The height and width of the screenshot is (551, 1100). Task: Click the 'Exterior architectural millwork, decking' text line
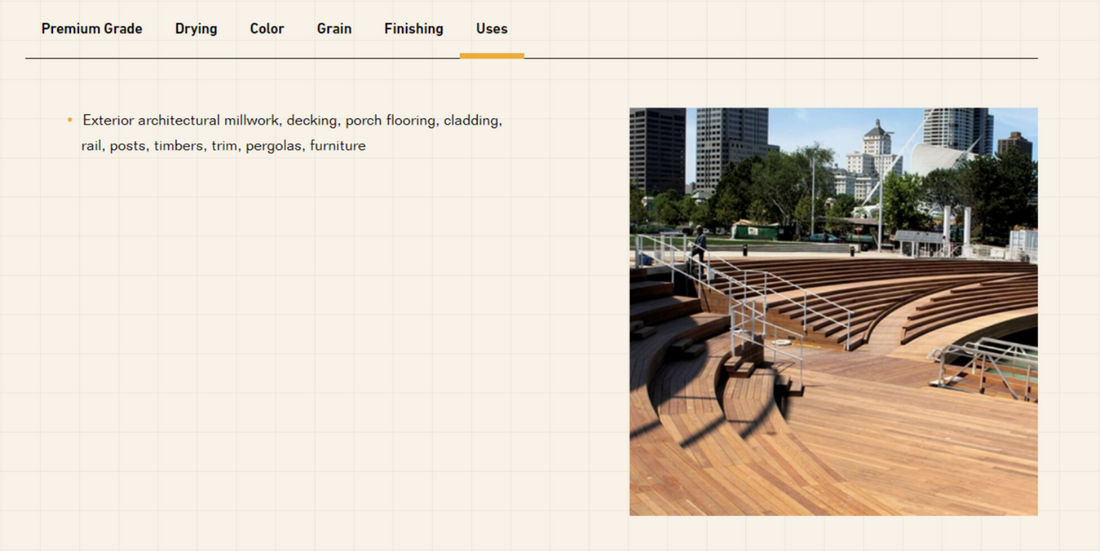pos(293,120)
